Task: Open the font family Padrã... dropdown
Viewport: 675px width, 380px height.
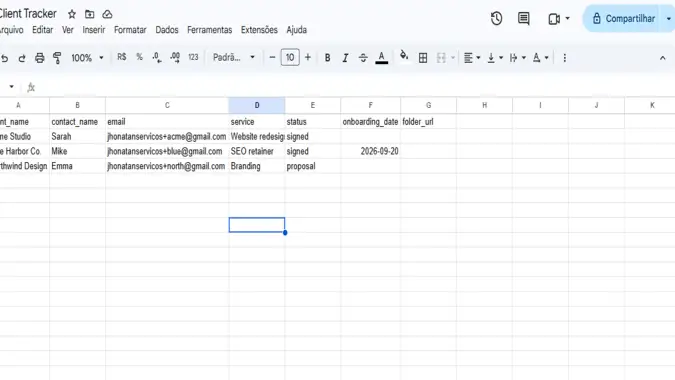Action: [234, 57]
